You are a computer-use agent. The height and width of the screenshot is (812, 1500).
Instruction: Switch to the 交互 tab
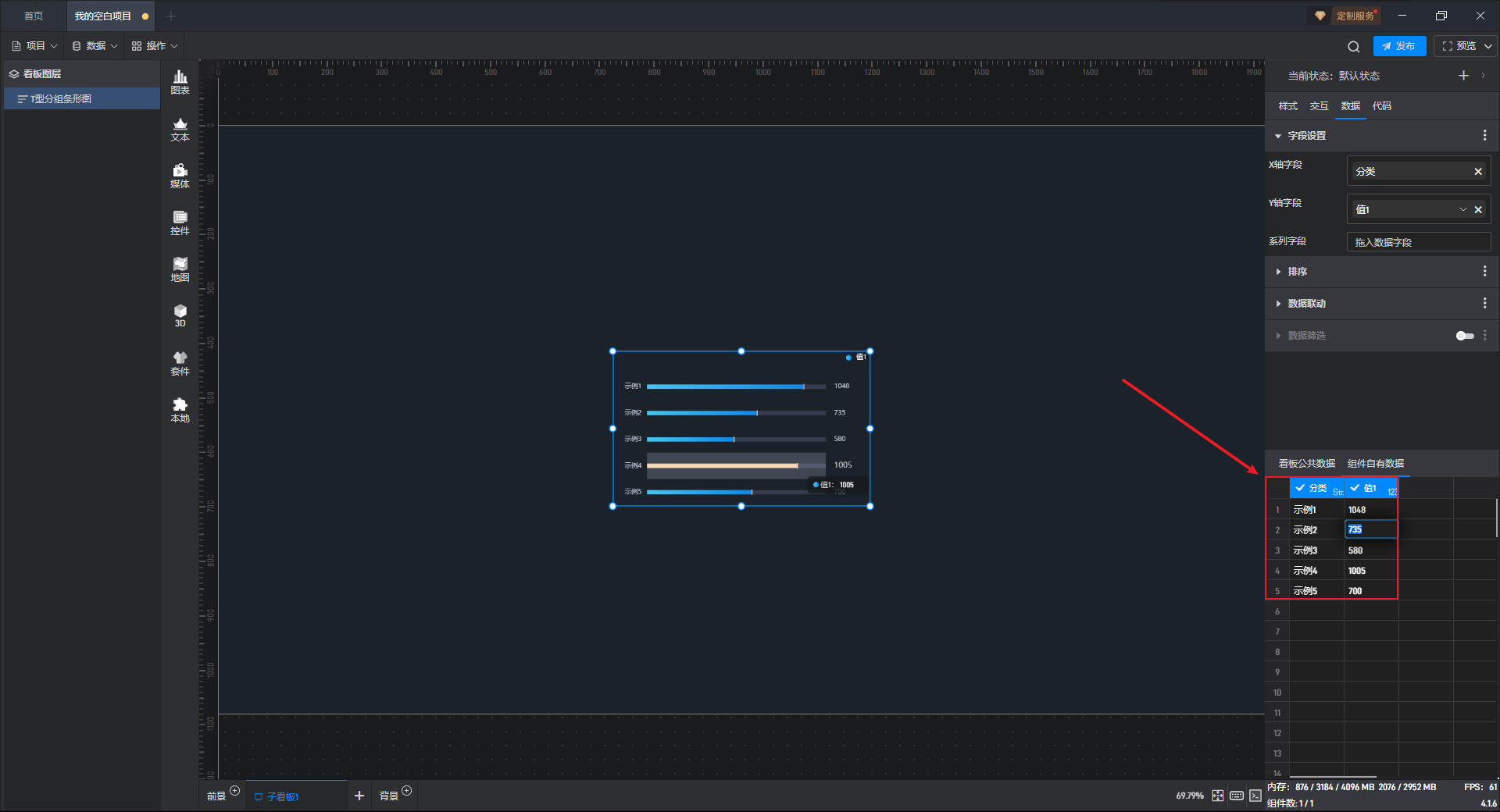coord(1319,106)
